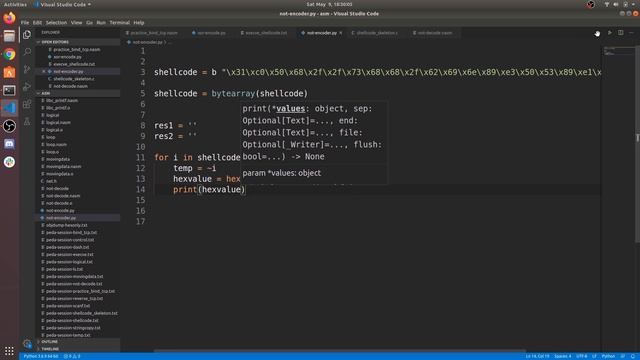This screenshot has height=360, width=640.
Task: Launch Google Chrome from dock
Action: (9, 54)
